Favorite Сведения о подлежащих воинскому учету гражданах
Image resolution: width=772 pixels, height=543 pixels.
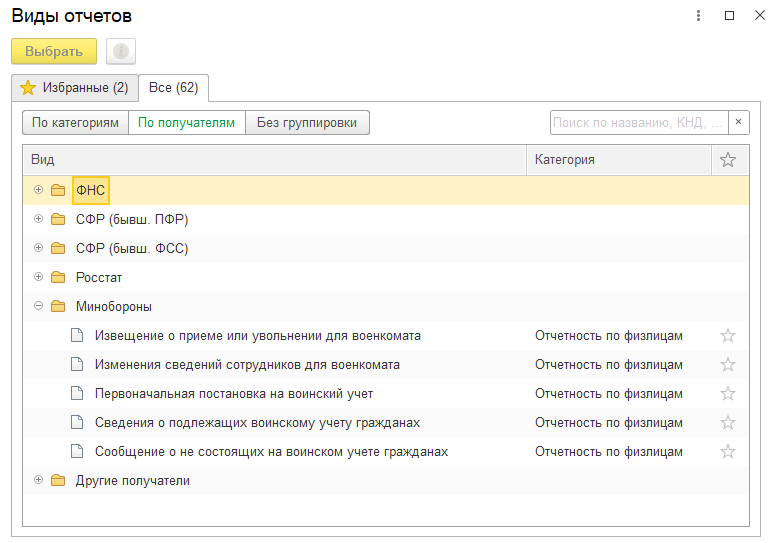pyautogui.click(x=728, y=423)
